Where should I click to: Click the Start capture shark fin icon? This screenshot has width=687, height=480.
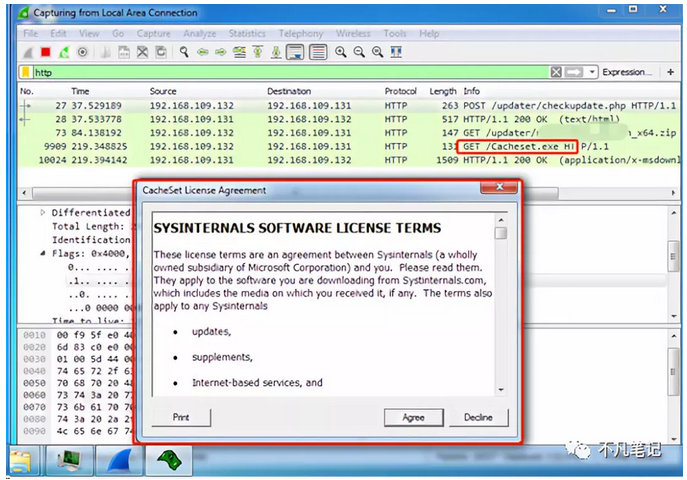[28, 53]
